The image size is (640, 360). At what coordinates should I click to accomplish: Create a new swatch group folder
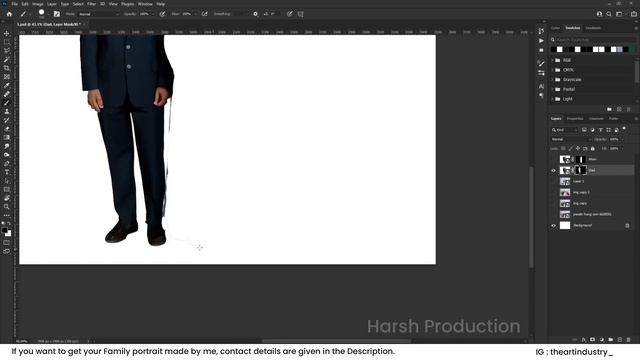click(x=609, y=109)
